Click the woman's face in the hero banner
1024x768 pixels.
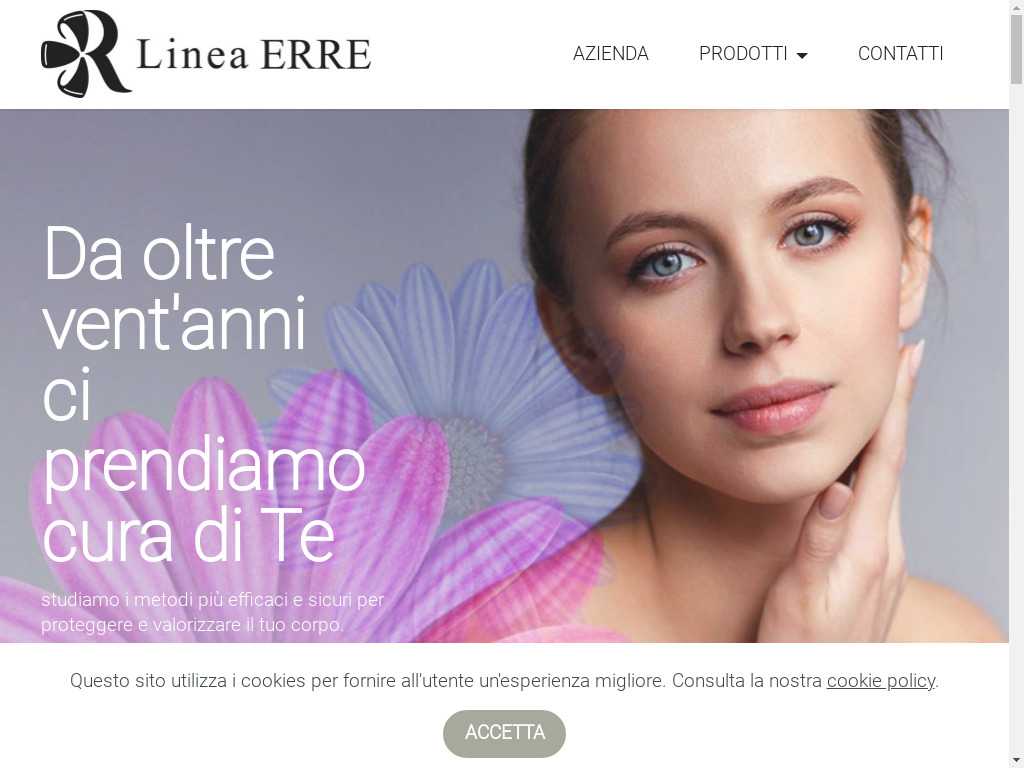(x=738, y=294)
